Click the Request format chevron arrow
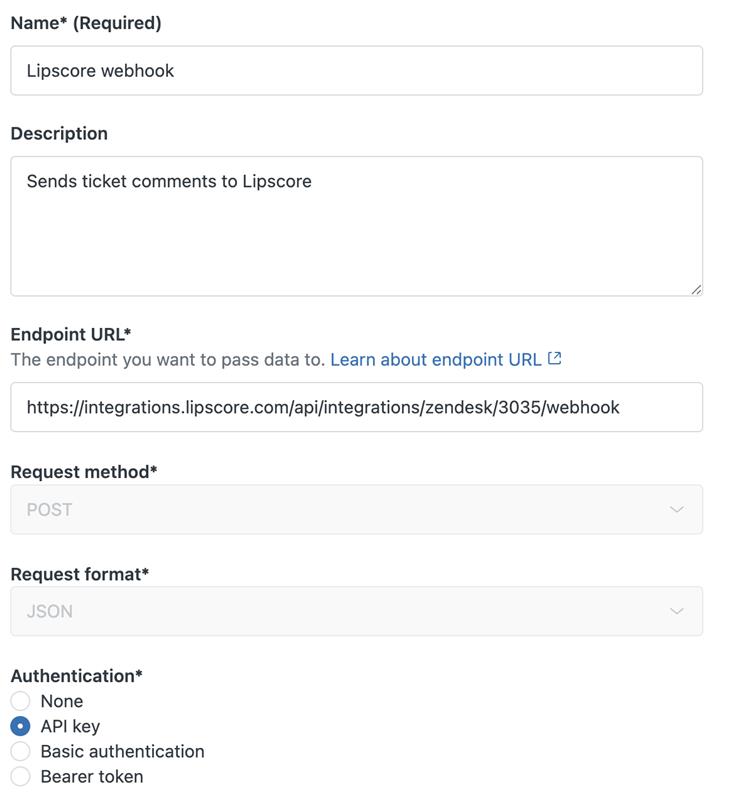Screen dimensions: 732x800 coord(677,612)
